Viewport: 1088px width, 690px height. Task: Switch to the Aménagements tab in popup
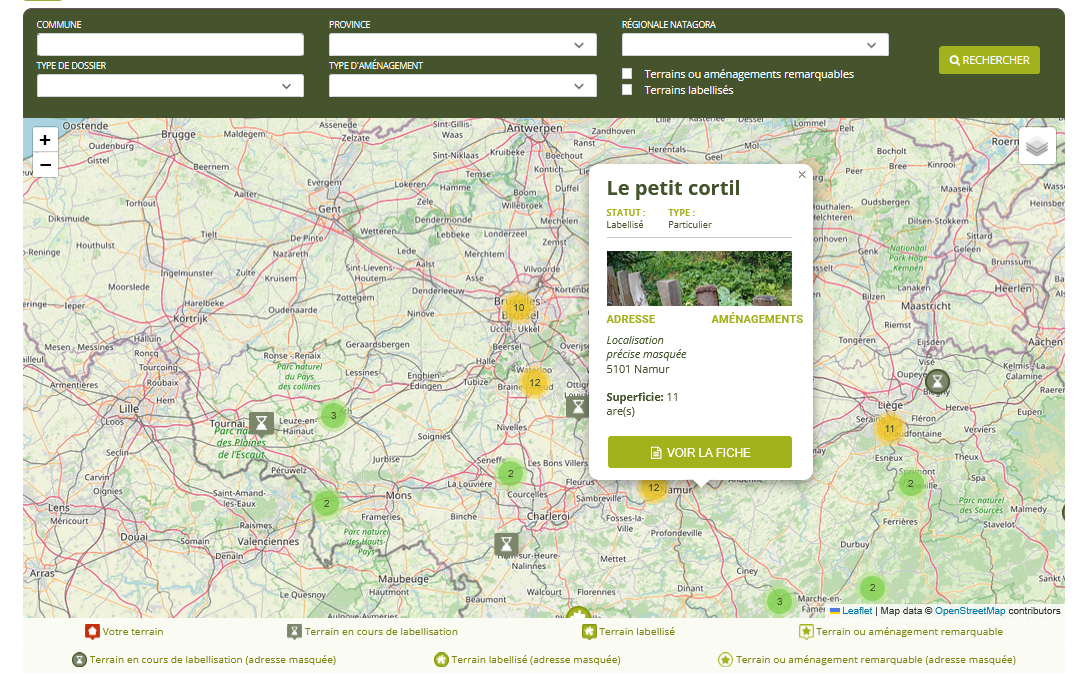pos(756,320)
